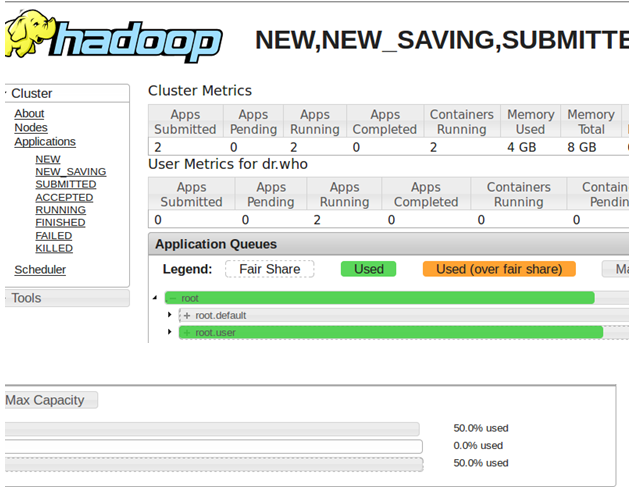635x493 pixels.
Task: Click the plus icon on root.default
Action: point(187,316)
